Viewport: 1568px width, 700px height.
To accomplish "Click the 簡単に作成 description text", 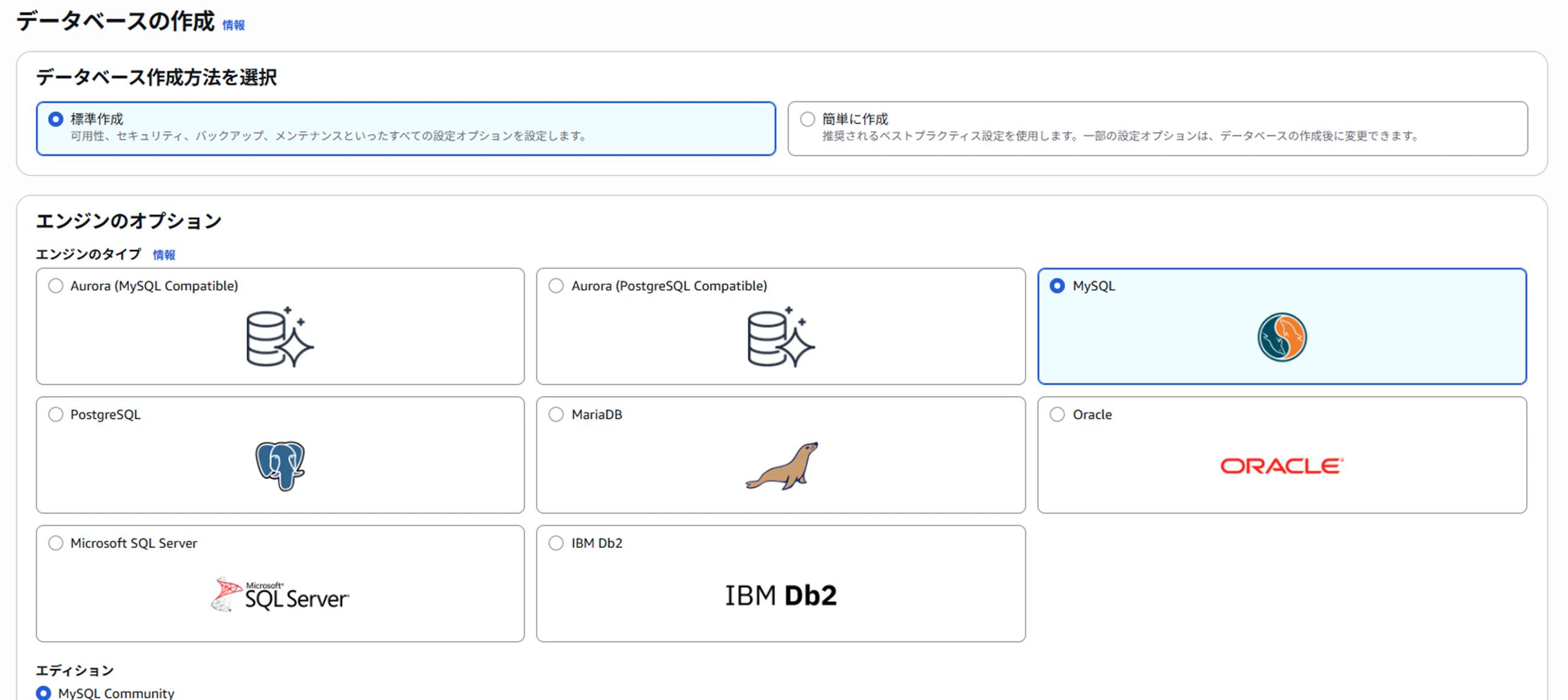I will 1120,136.
